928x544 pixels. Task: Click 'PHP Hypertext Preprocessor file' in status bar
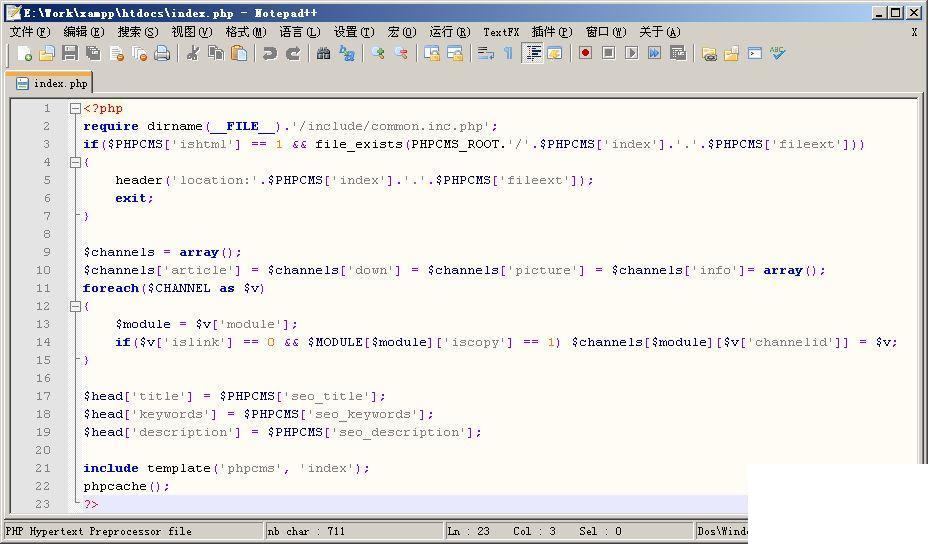99,531
